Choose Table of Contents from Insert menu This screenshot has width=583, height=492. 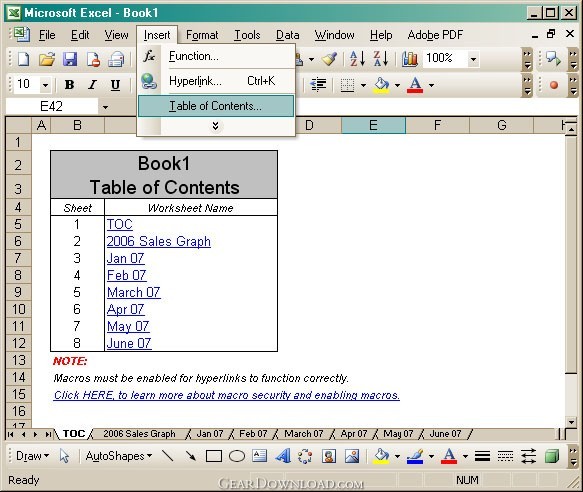coord(216,106)
